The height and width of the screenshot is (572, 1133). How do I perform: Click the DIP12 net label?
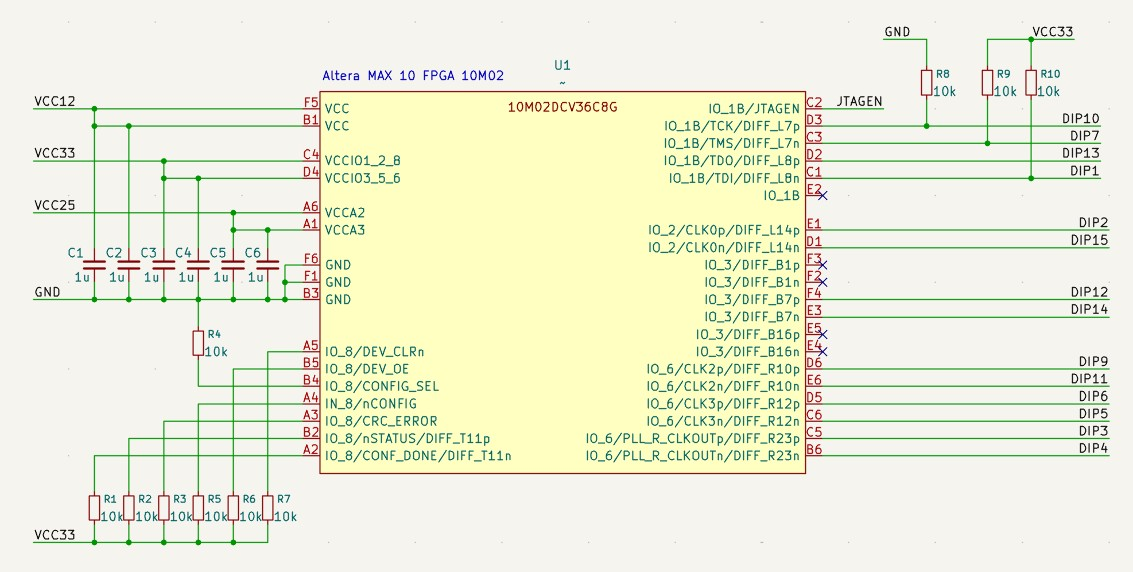point(1090,292)
